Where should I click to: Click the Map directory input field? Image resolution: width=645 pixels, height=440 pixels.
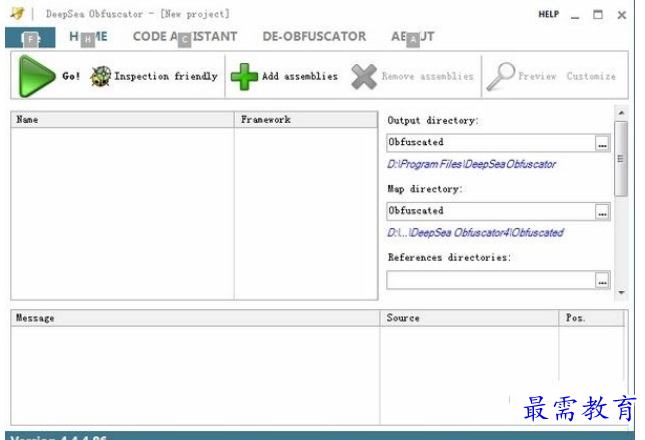pyautogui.click(x=491, y=211)
